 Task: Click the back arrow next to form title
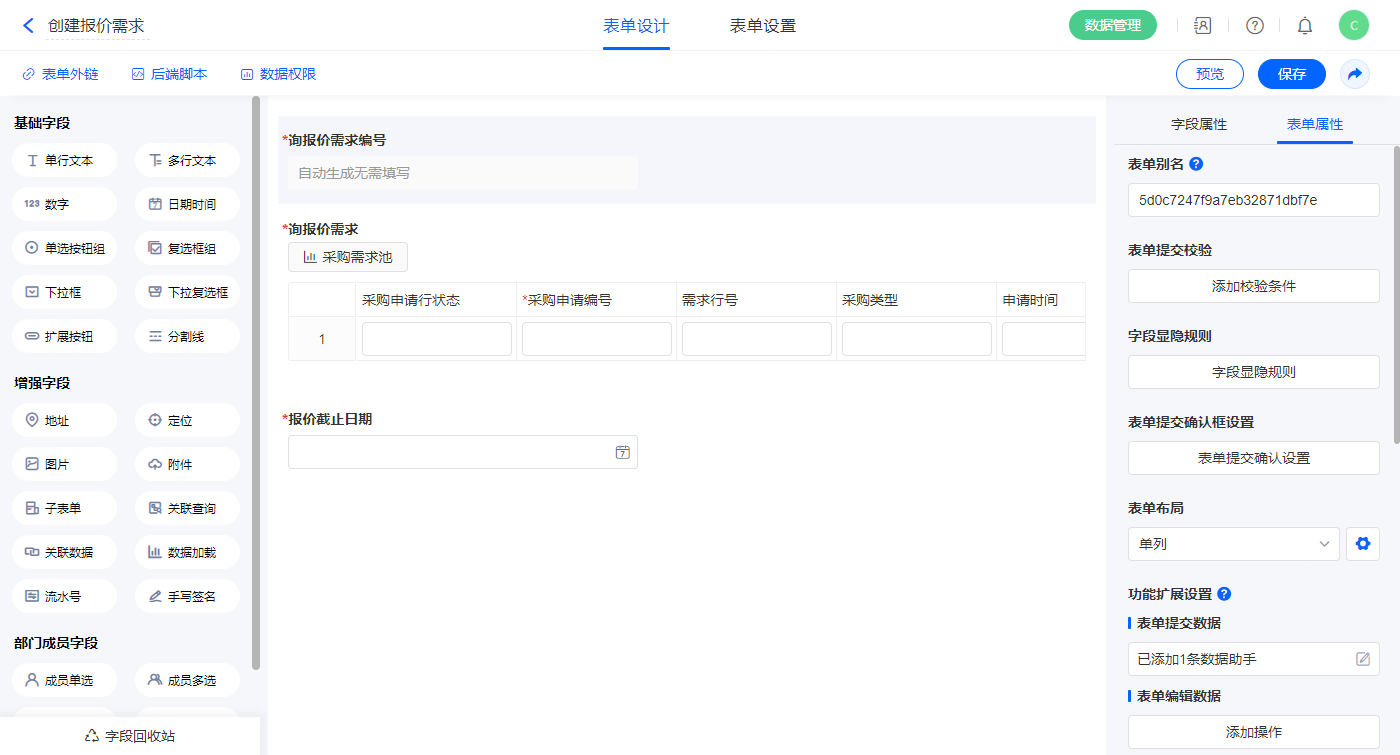tap(28, 26)
